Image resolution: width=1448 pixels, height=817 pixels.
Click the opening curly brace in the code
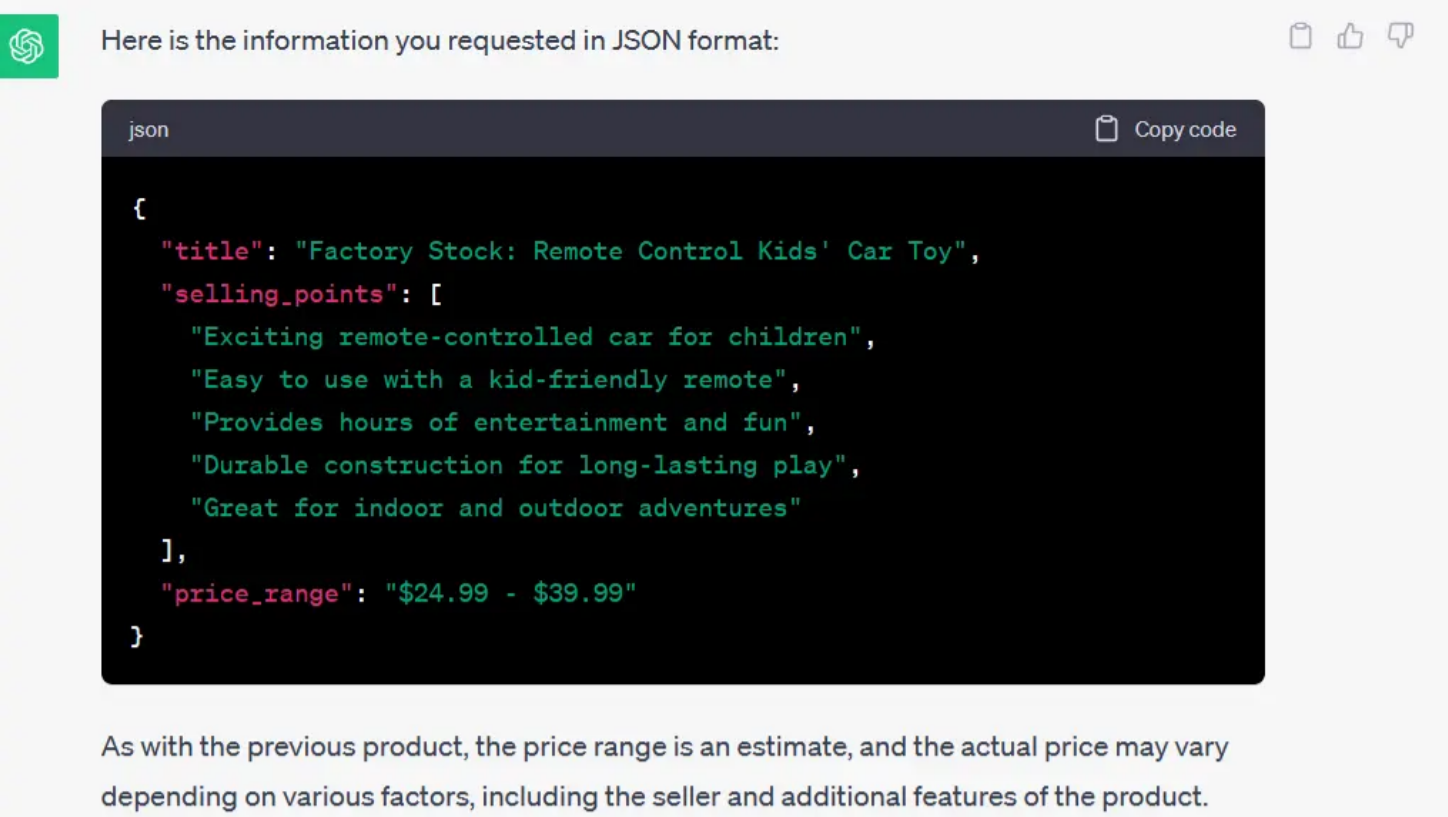tap(139, 208)
